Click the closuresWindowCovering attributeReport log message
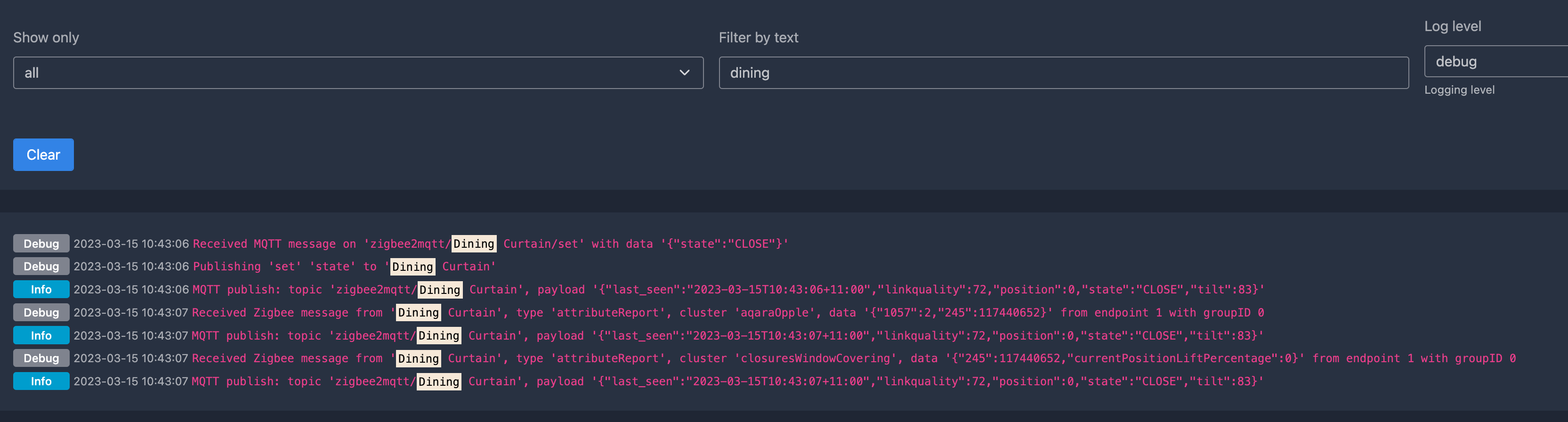 (853, 358)
